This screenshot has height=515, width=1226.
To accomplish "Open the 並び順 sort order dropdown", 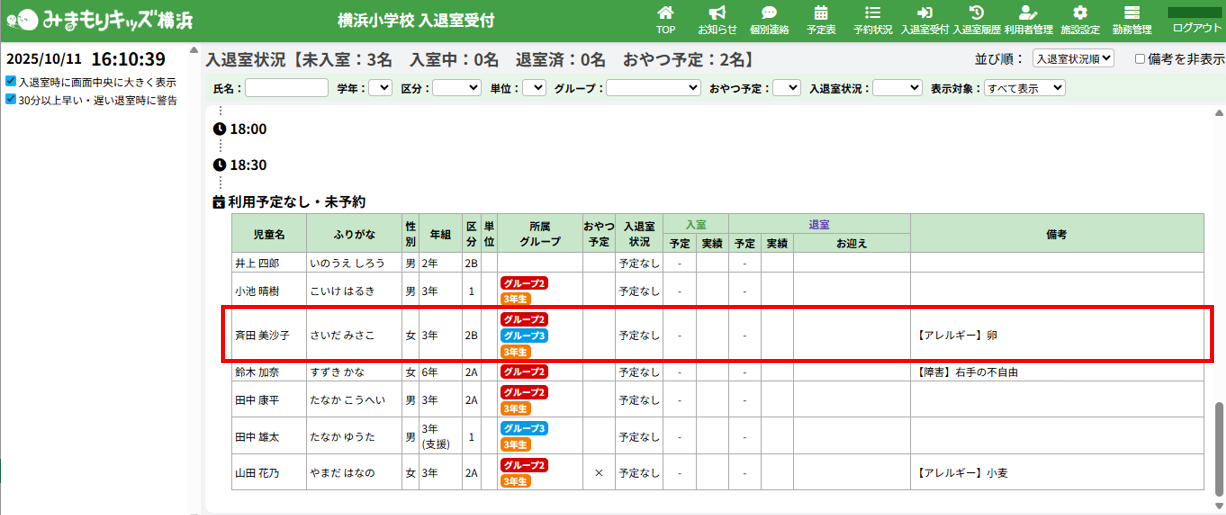I will click(1072, 59).
